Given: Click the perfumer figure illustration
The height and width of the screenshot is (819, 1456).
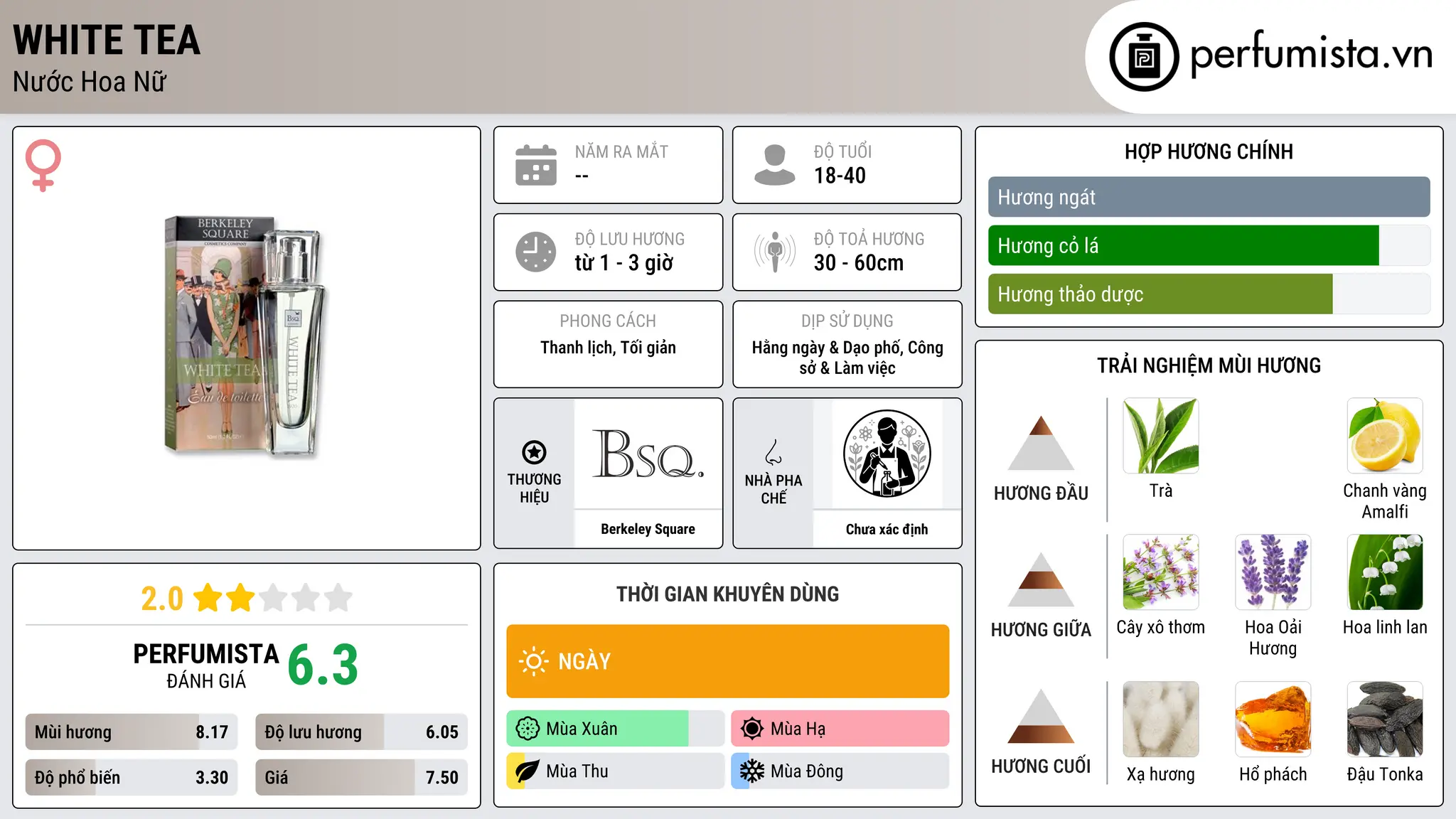Looking at the screenshot, I should (x=887, y=454).
